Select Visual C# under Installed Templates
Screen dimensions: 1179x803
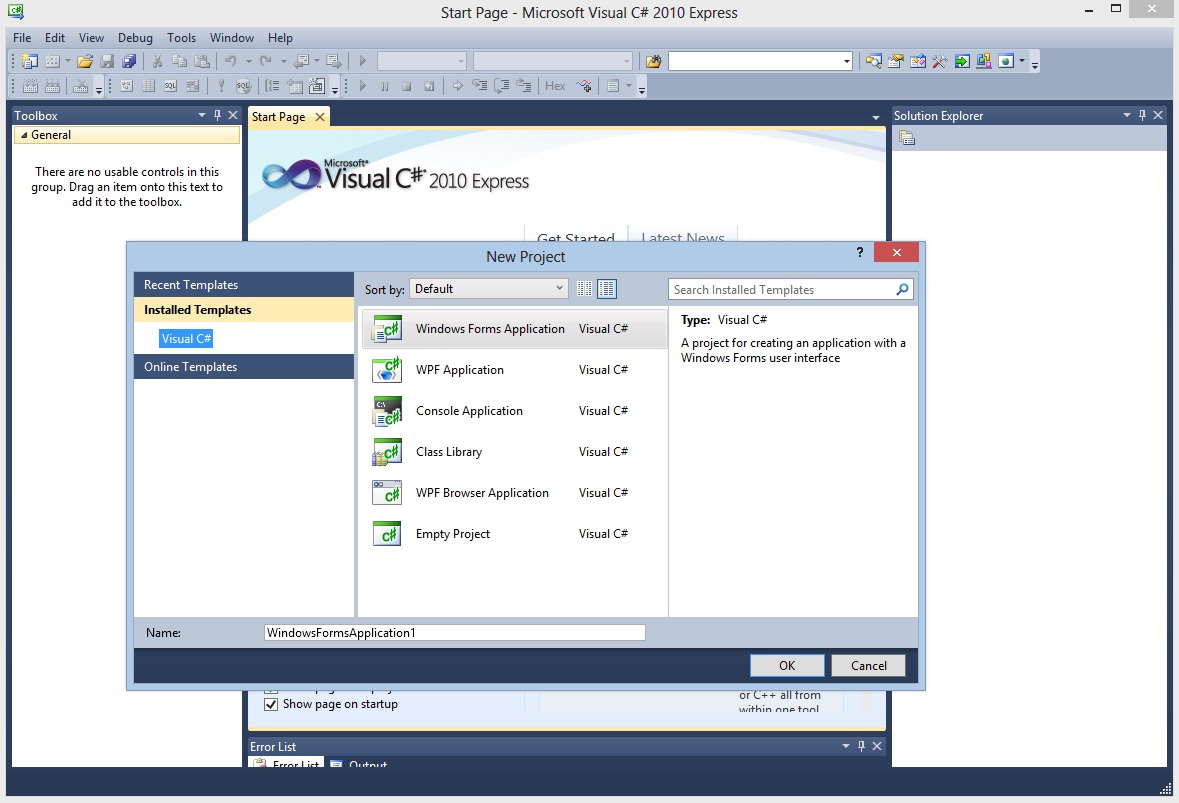tap(186, 339)
